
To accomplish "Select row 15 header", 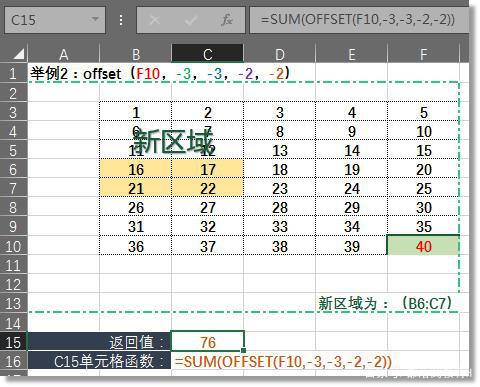I will coord(14,342).
